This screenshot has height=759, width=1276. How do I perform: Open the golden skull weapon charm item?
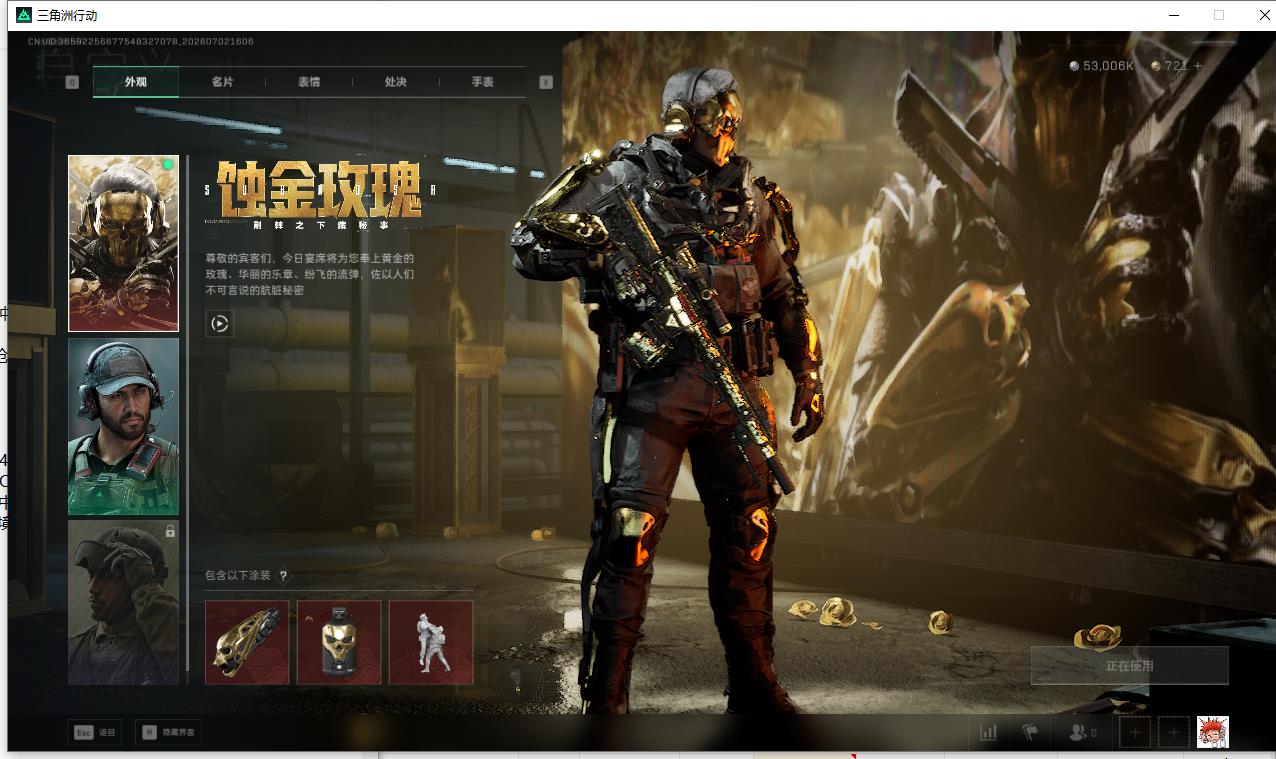click(x=247, y=642)
